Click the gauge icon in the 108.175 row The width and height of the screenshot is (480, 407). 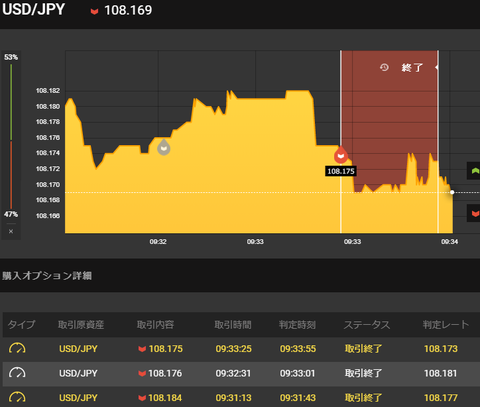[x=17, y=348]
